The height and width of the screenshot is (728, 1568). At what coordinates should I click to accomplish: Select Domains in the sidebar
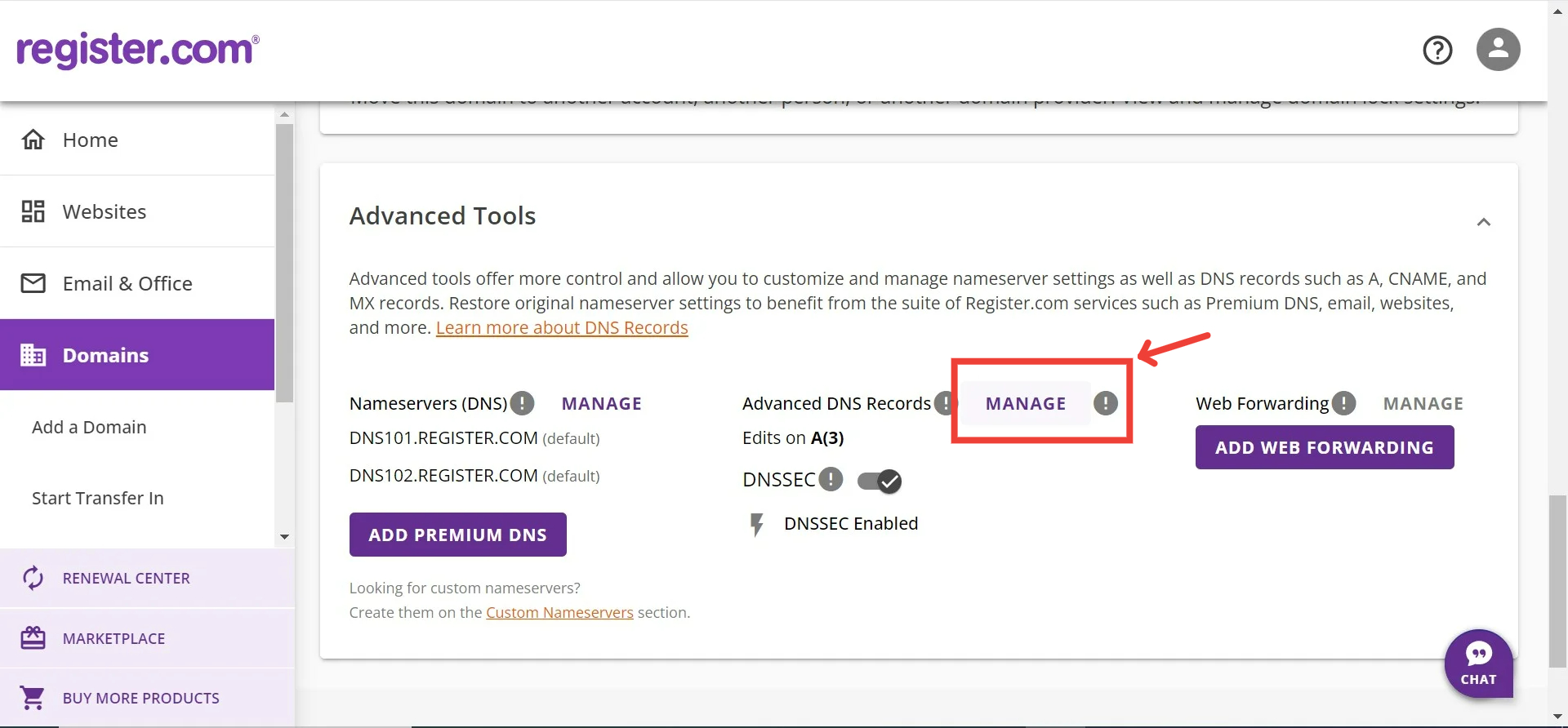[x=137, y=355]
